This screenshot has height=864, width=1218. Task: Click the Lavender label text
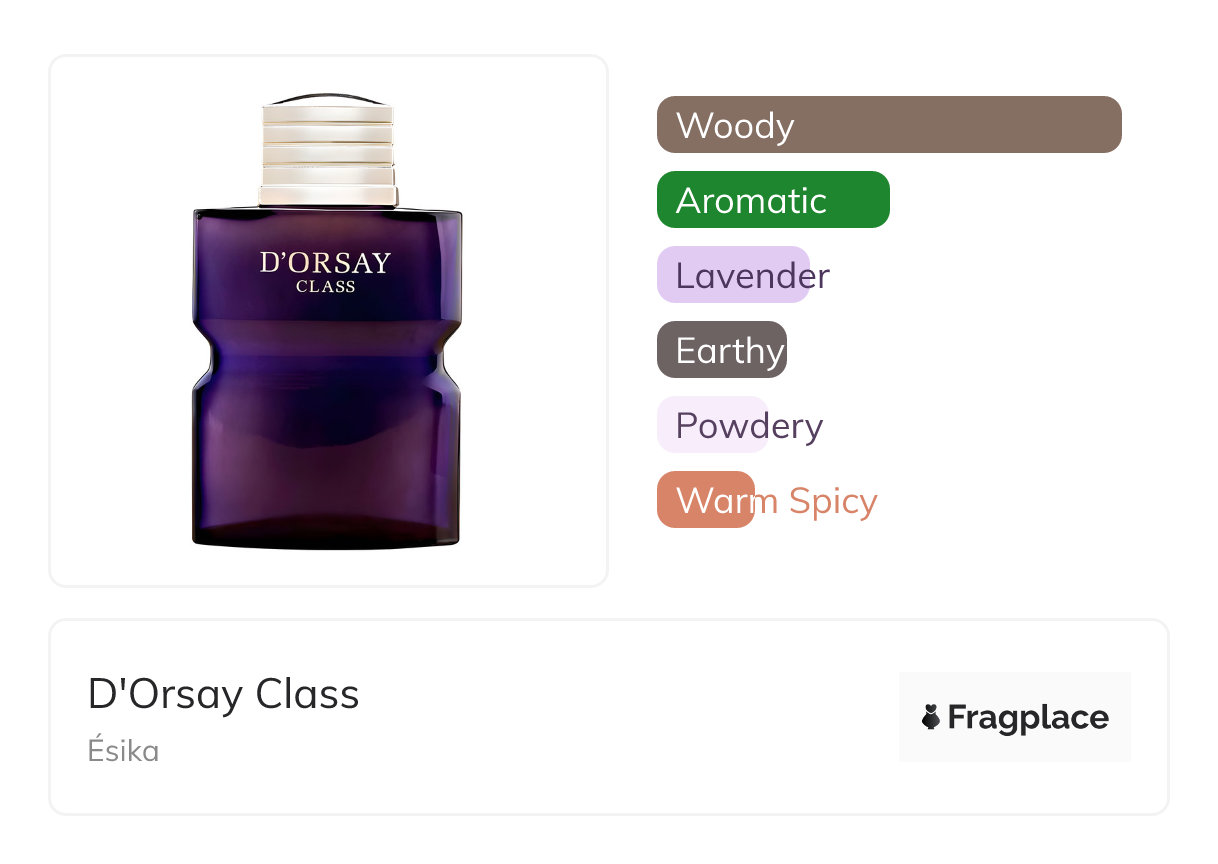point(753,276)
